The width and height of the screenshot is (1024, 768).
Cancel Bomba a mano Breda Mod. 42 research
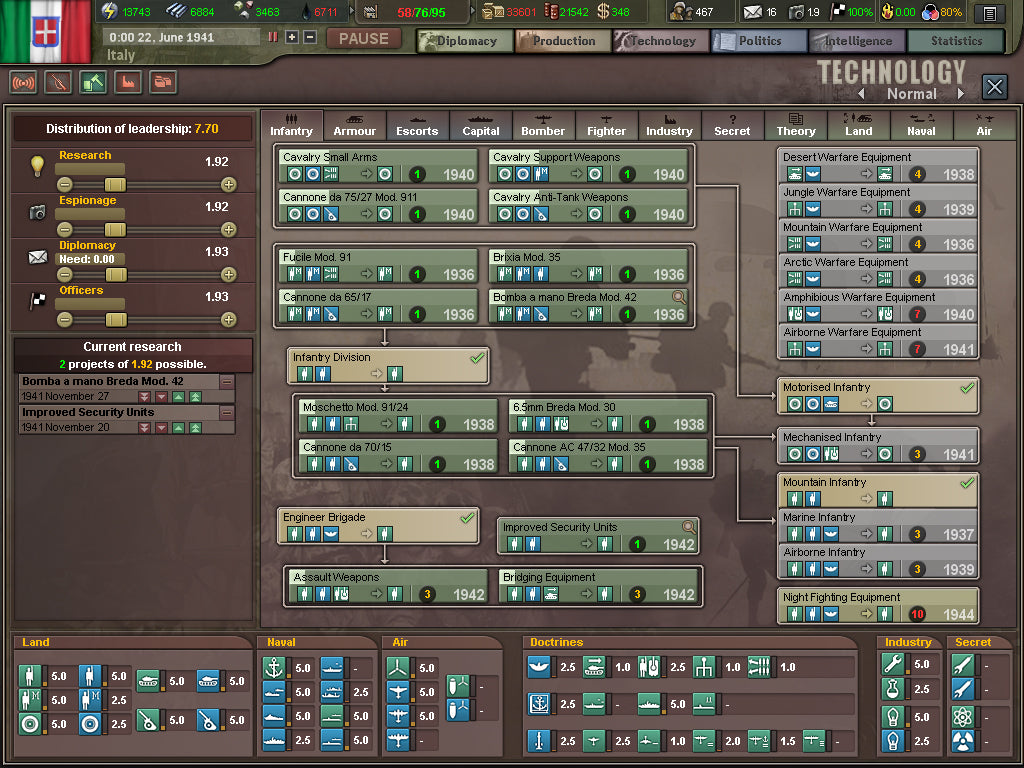[227, 382]
